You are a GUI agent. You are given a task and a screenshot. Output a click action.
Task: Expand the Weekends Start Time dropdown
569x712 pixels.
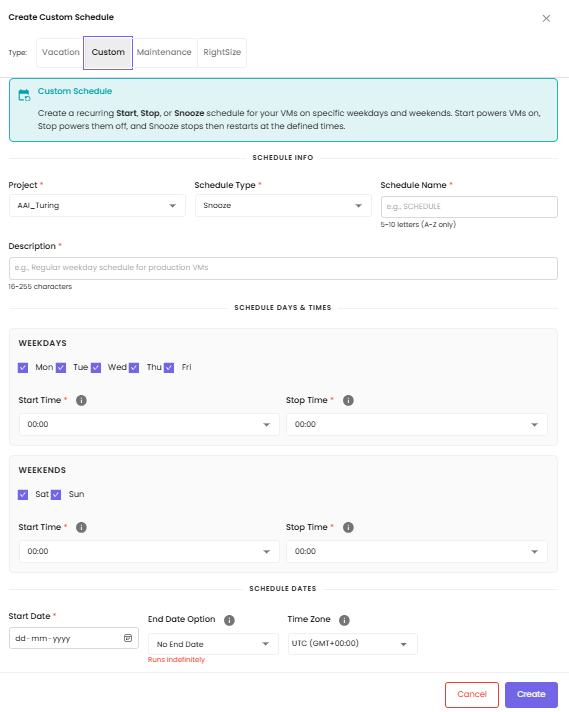coord(149,551)
